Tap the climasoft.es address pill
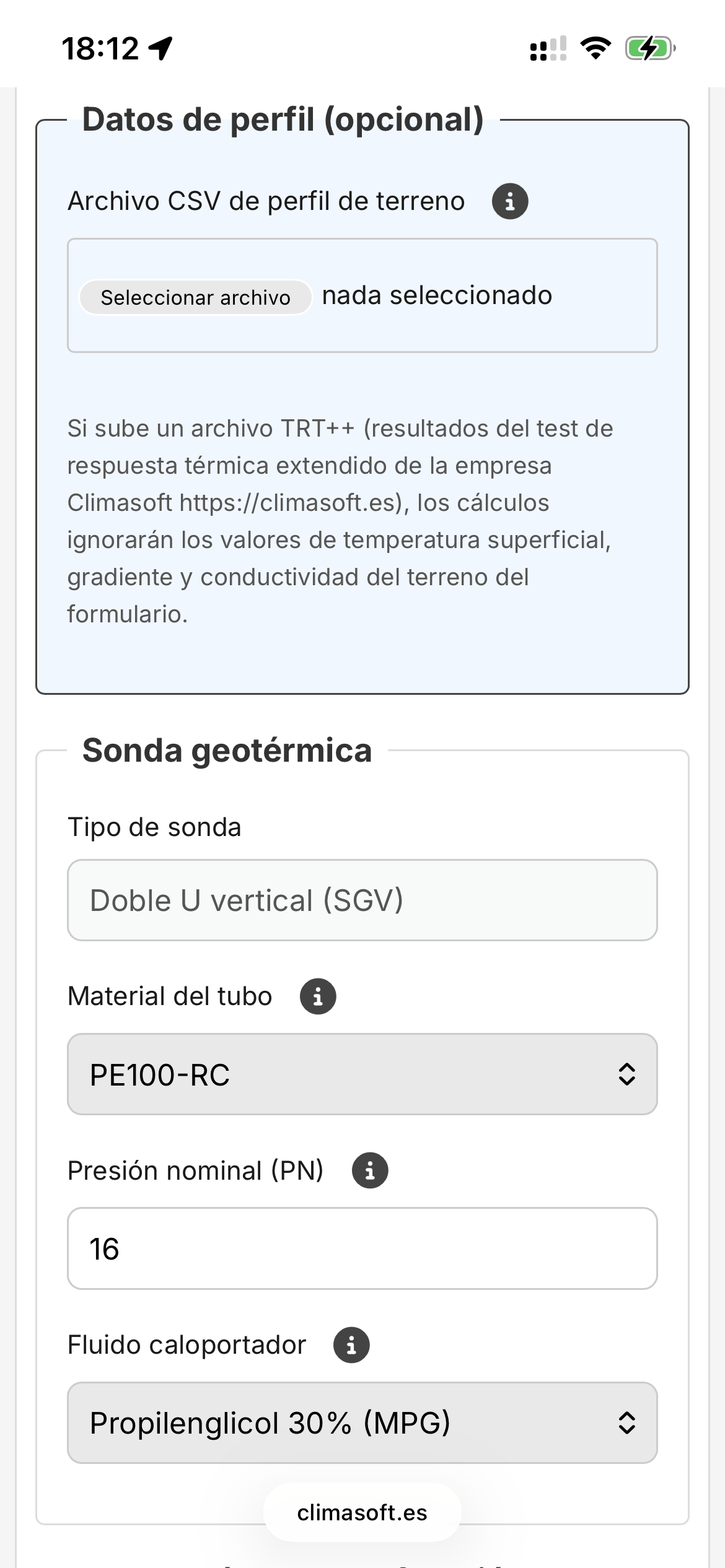Image resolution: width=725 pixels, height=1568 pixels. tap(362, 1512)
